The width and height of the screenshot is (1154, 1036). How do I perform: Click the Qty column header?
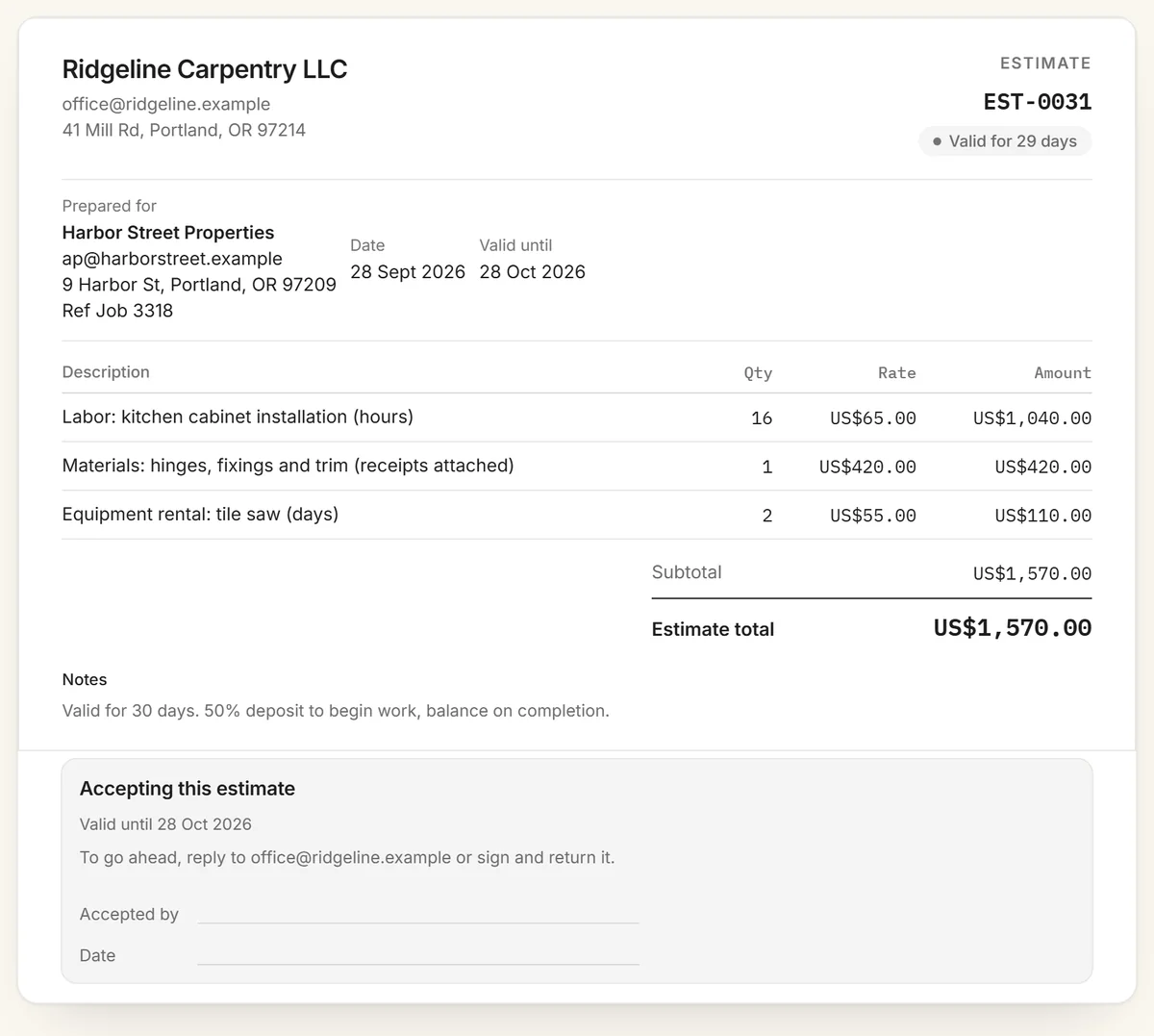click(x=758, y=373)
